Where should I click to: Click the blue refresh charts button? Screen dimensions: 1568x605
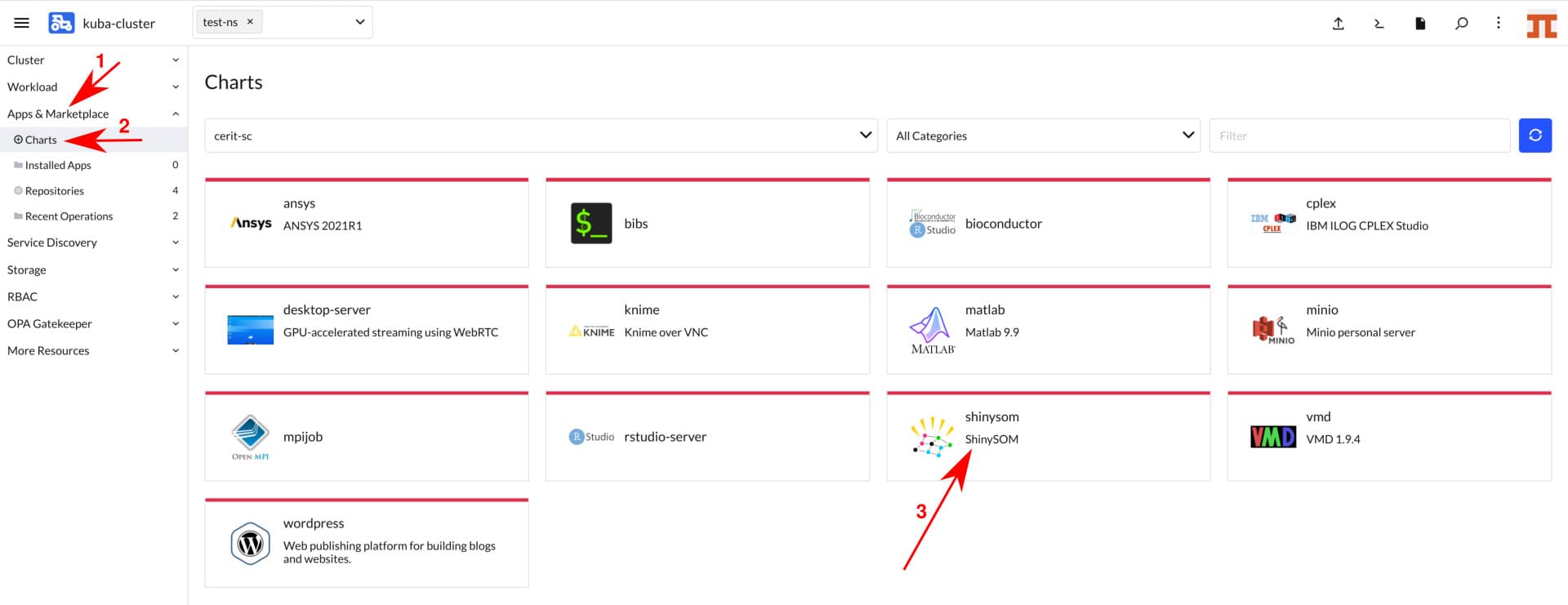pos(1535,136)
